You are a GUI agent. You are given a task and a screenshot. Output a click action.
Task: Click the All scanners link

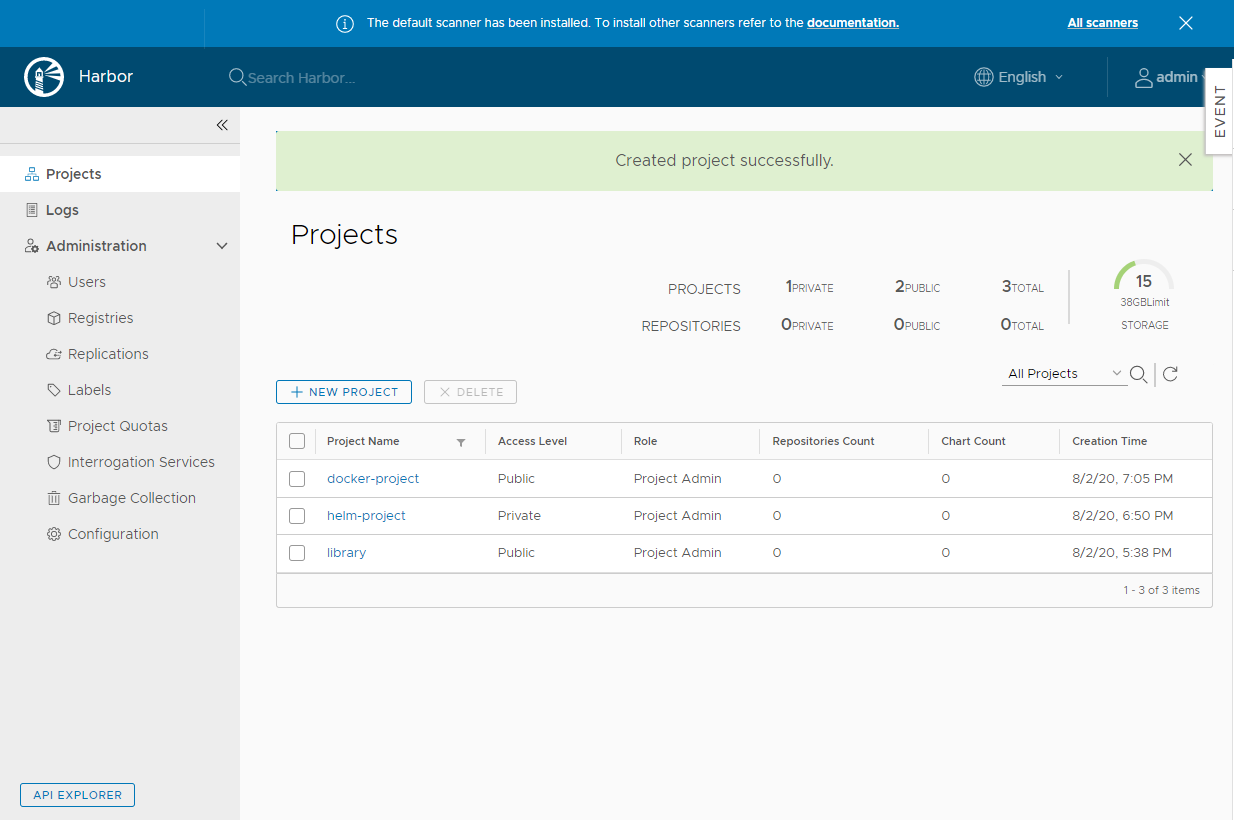[x=1102, y=23]
